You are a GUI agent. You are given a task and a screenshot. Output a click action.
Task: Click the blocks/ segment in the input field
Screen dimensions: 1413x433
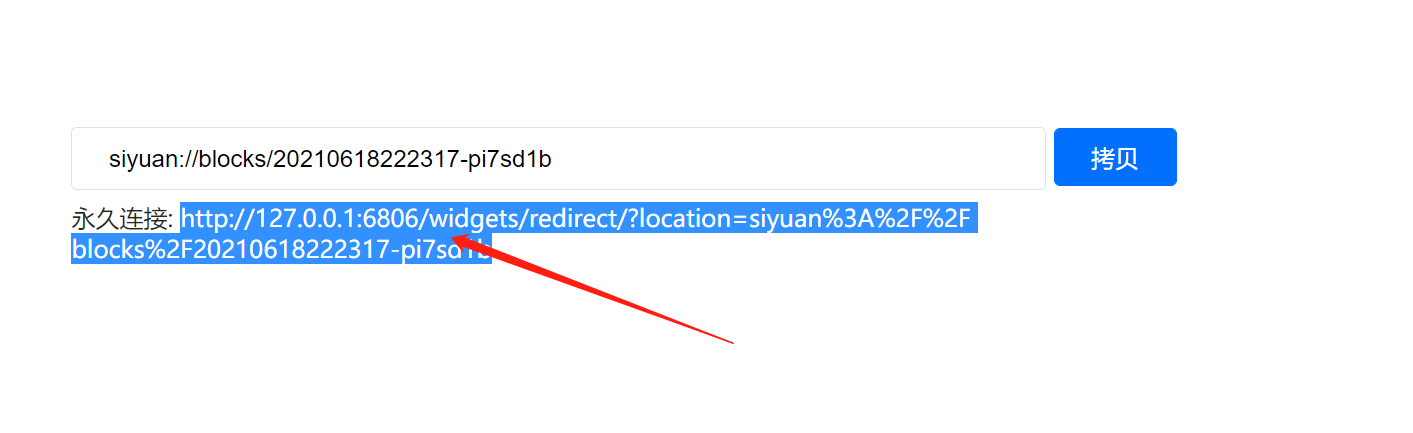239,158
